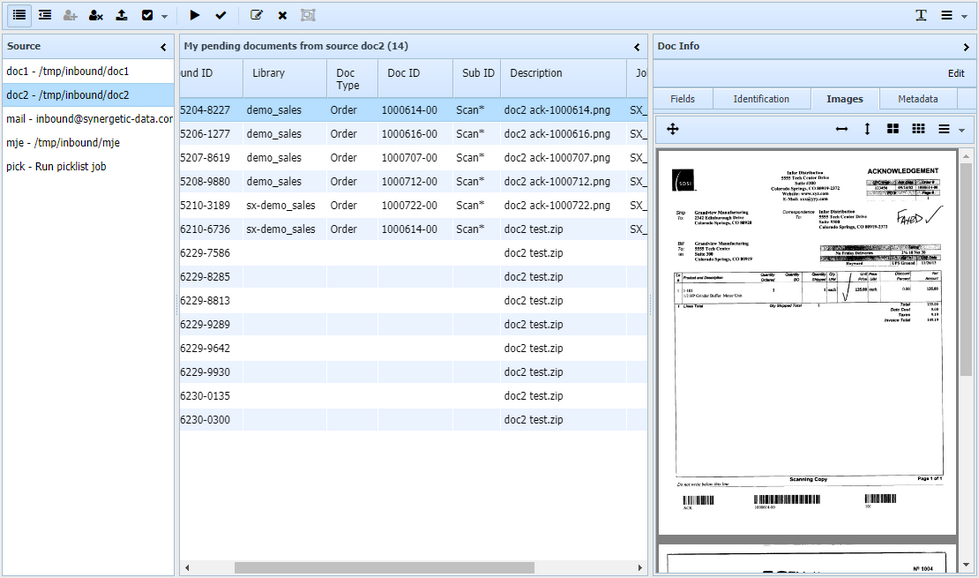Screen dimensions: 979x578
Task: Sort by the Description column header
Action: 536,73
